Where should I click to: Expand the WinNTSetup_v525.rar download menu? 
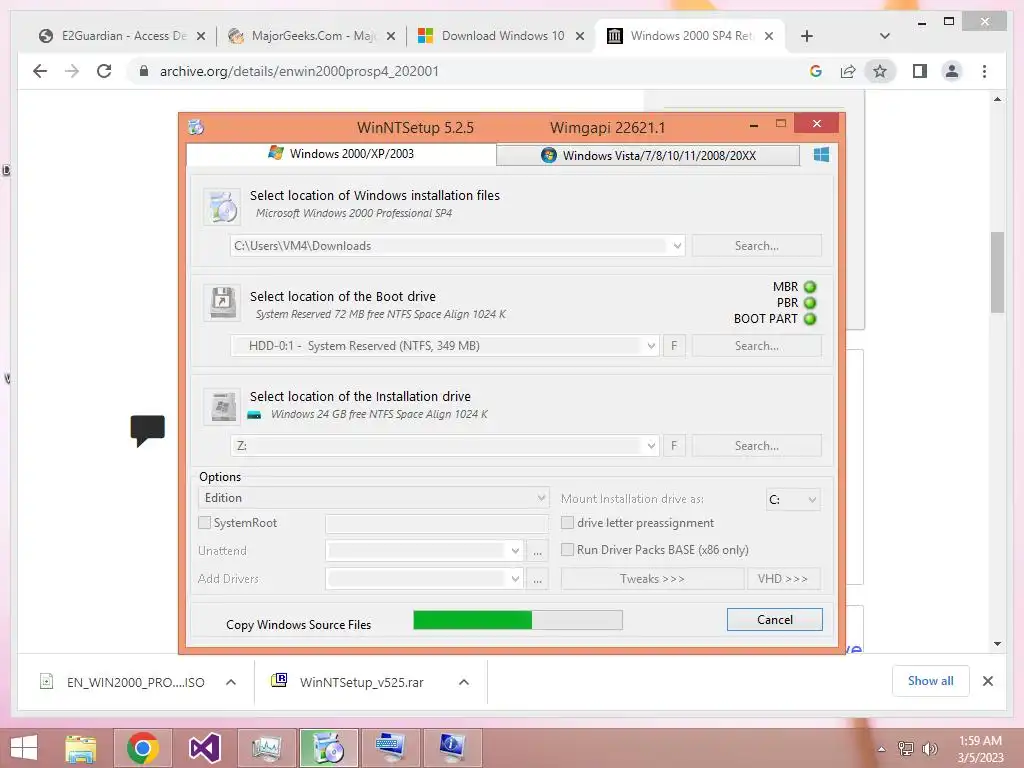click(464, 682)
